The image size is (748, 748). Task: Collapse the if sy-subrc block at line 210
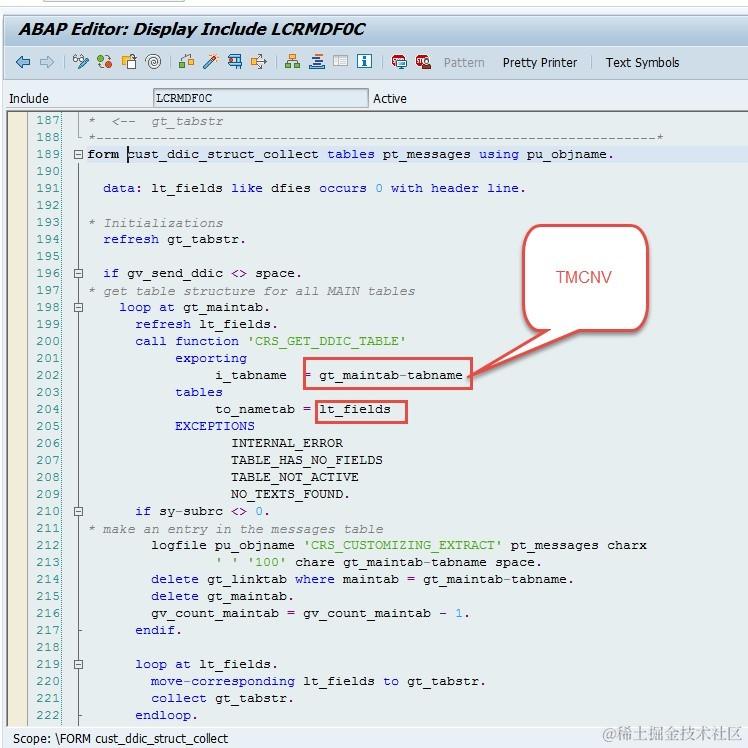(79, 511)
